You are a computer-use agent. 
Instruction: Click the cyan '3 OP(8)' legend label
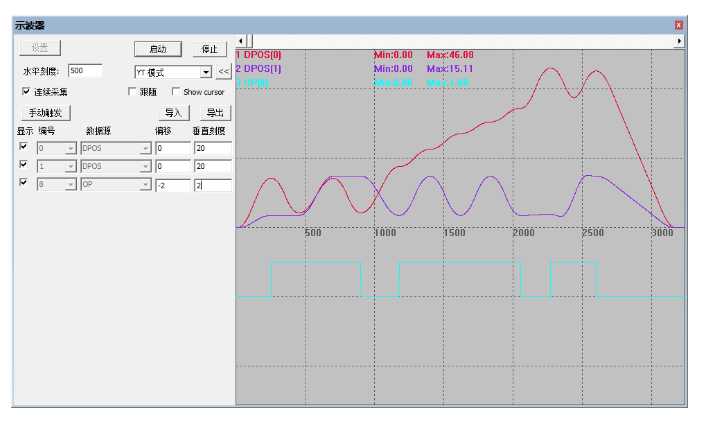tap(252, 83)
